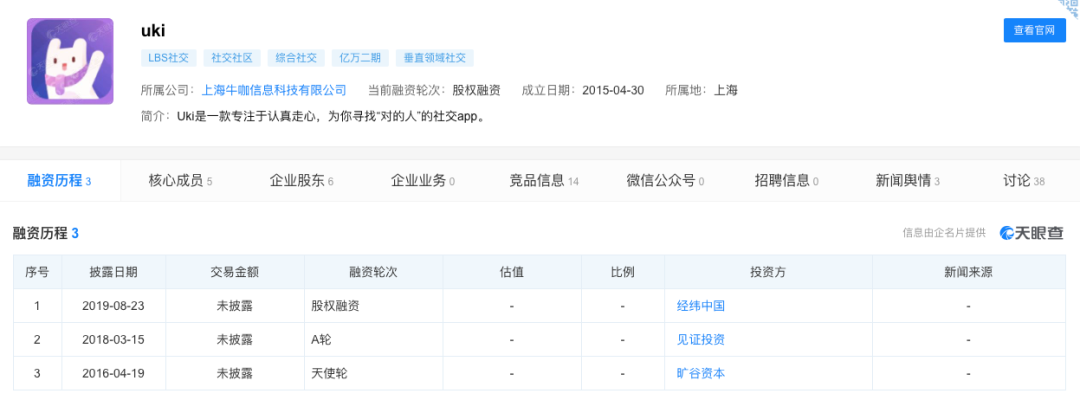Click the 交易金额 column header
The width and height of the screenshot is (1080, 400).
(235, 272)
